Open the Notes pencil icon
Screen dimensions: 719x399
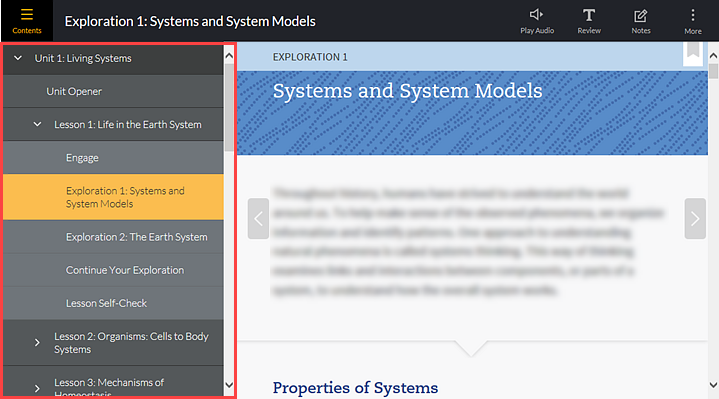tap(641, 21)
